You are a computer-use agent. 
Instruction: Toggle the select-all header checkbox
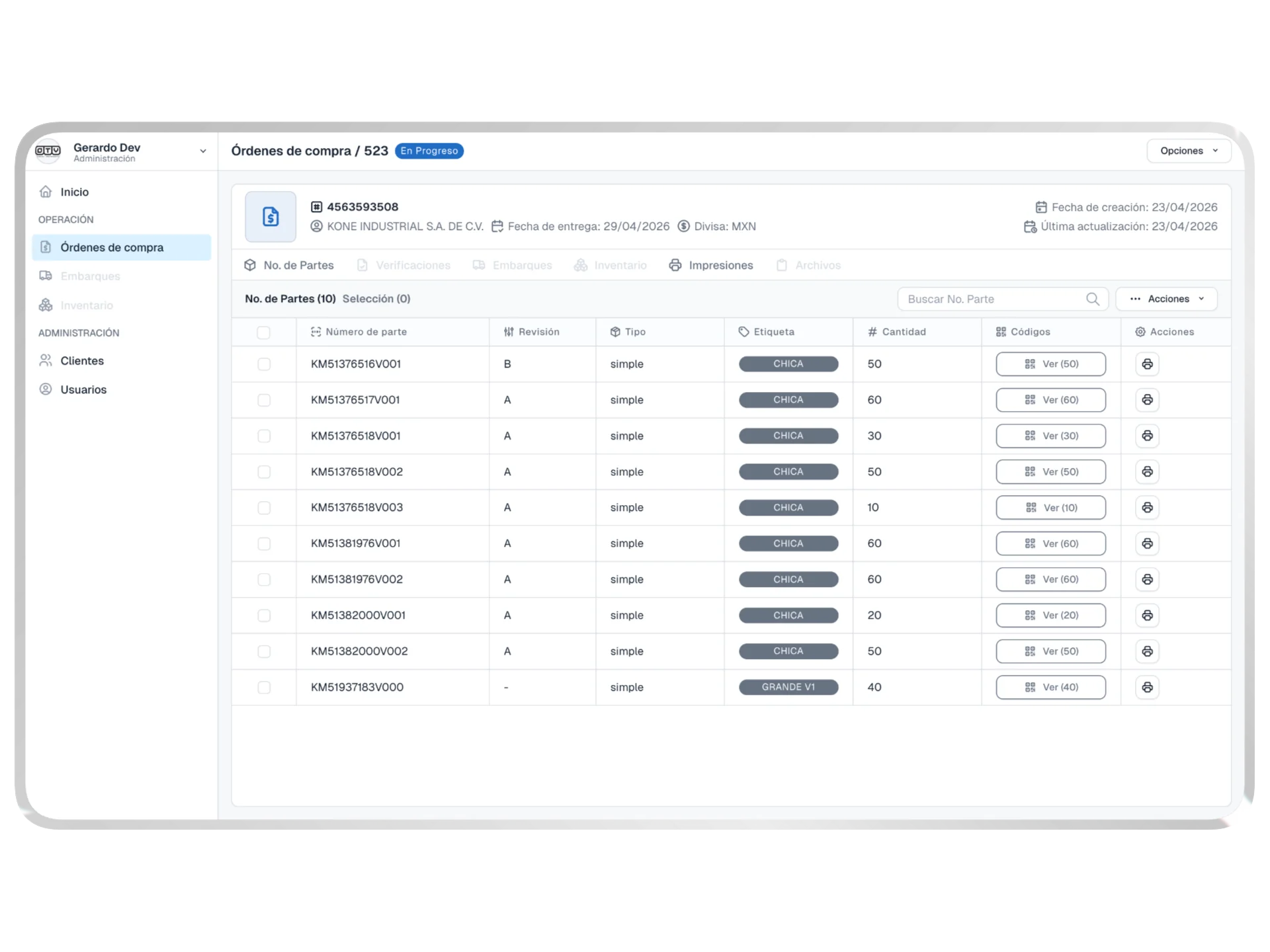pyautogui.click(x=263, y=333)
